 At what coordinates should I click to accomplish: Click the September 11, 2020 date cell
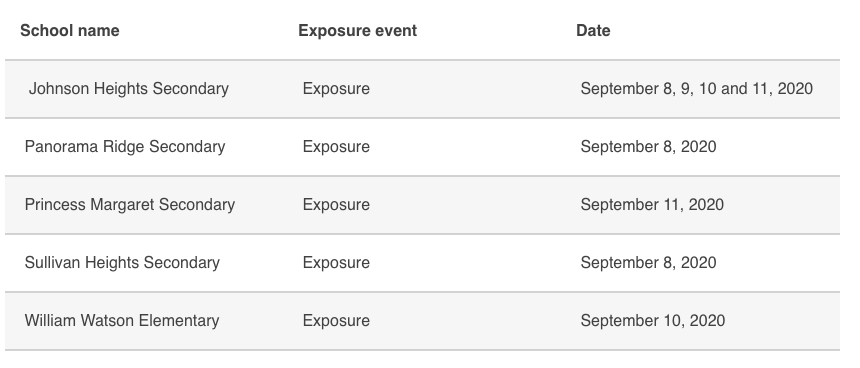pyautogui.click(x=652, y=205)
